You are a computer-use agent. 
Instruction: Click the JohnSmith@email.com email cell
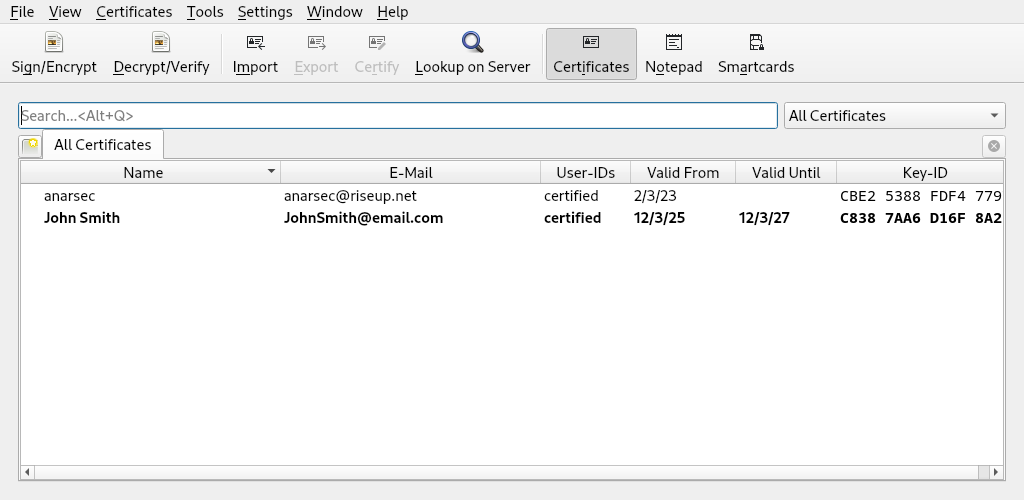(363, 218)
